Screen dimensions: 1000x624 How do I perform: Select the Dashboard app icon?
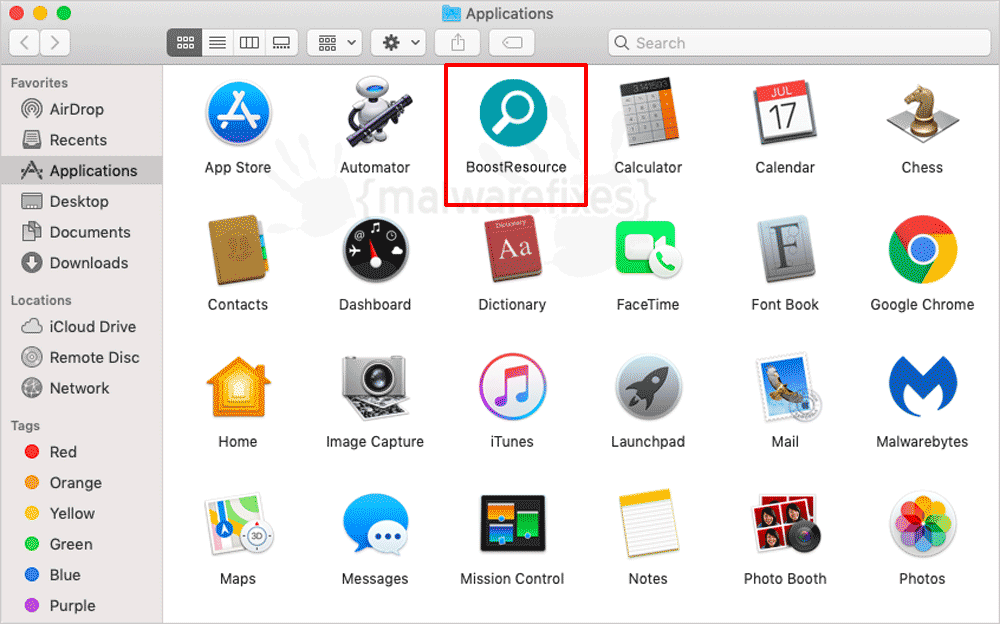(375, 250)
